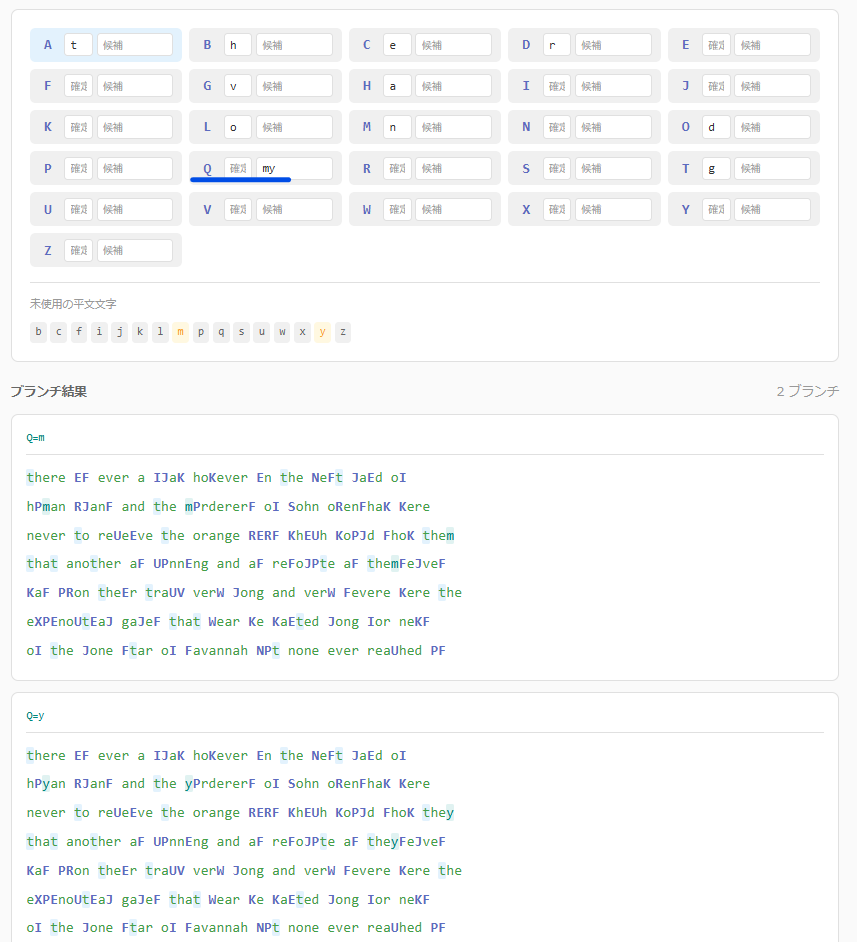The image size is (857, 942).
Task: Click the cipher letter Q label
Action: pos(207,168)
